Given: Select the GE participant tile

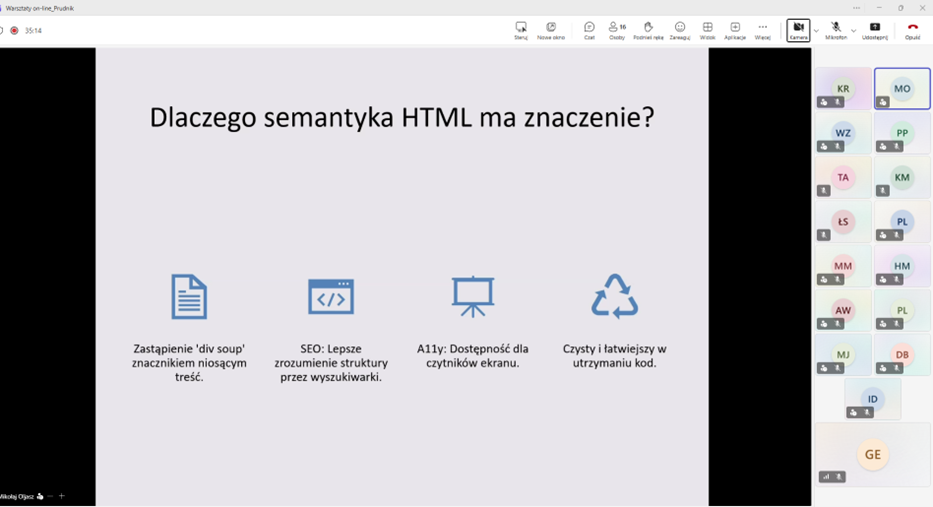Looking at the screenshot, I should coord(873,455).
